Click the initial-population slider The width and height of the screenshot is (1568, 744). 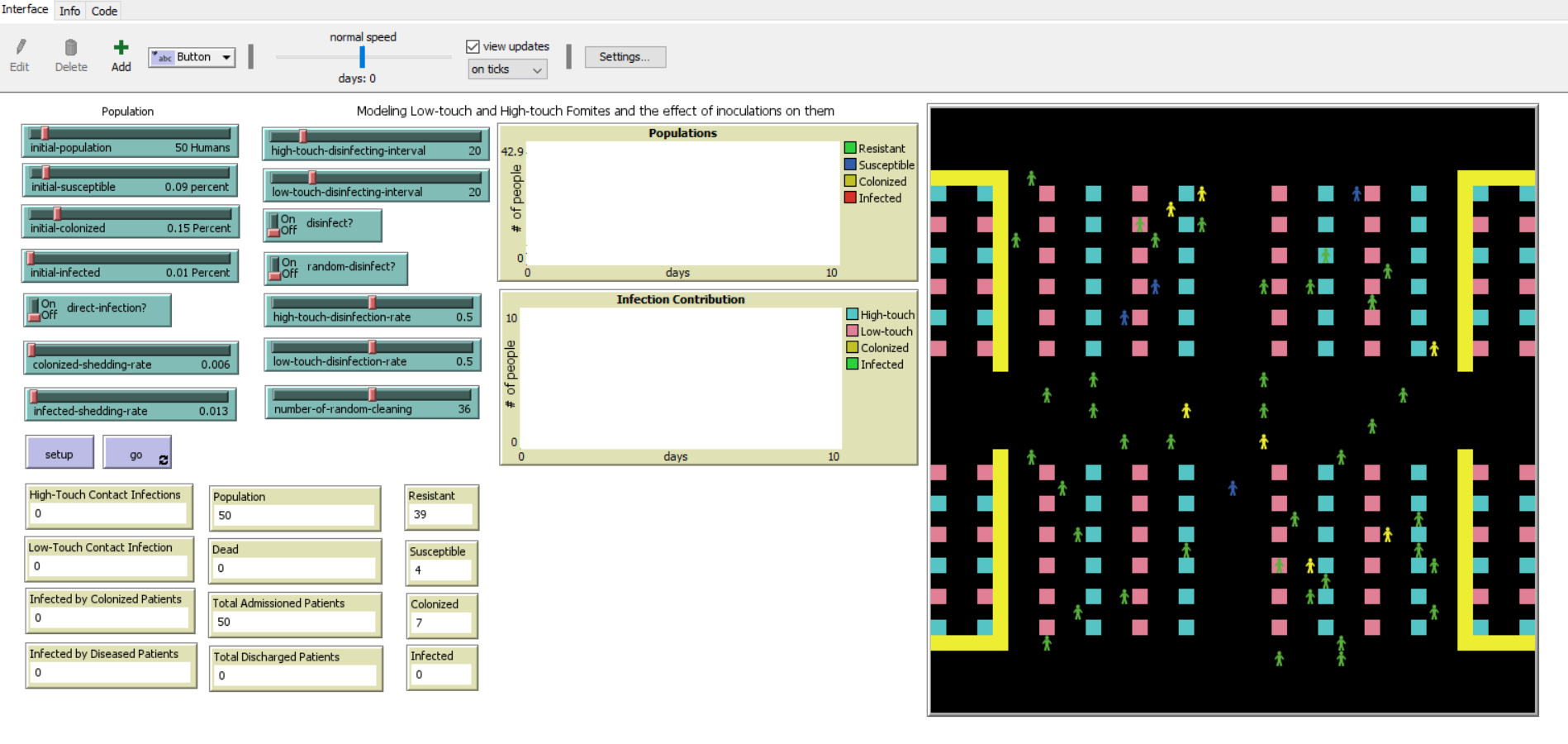click(130, 141)
